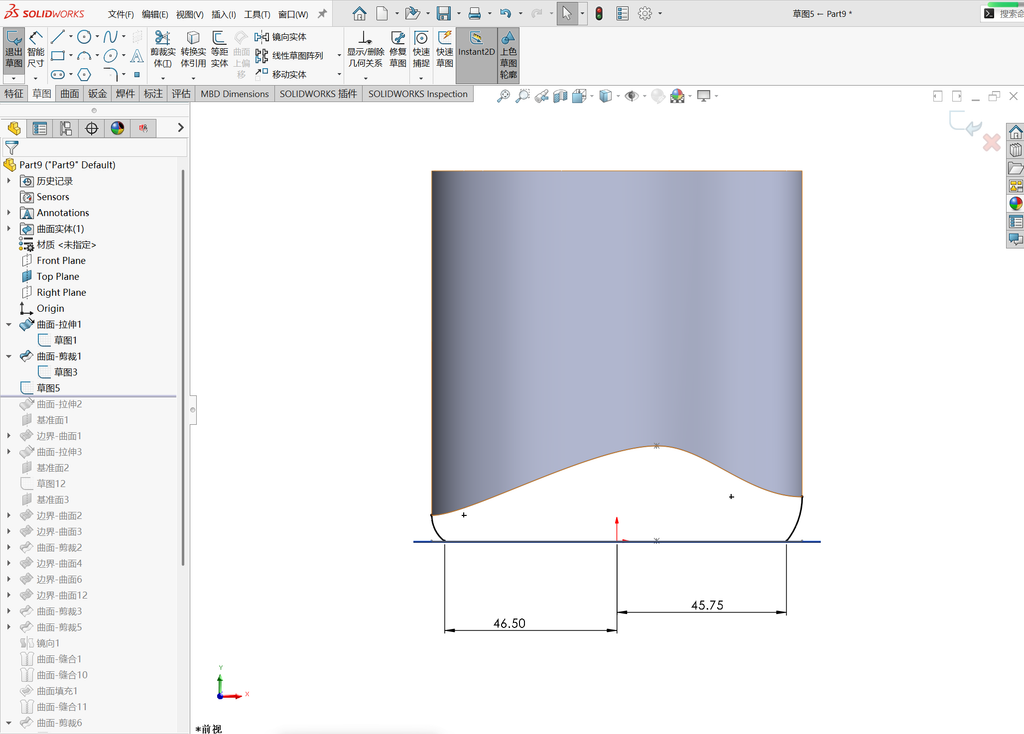
Task: Click Linear Sketch Pattern (线性草图阵列)
Action: coord(289,56)
